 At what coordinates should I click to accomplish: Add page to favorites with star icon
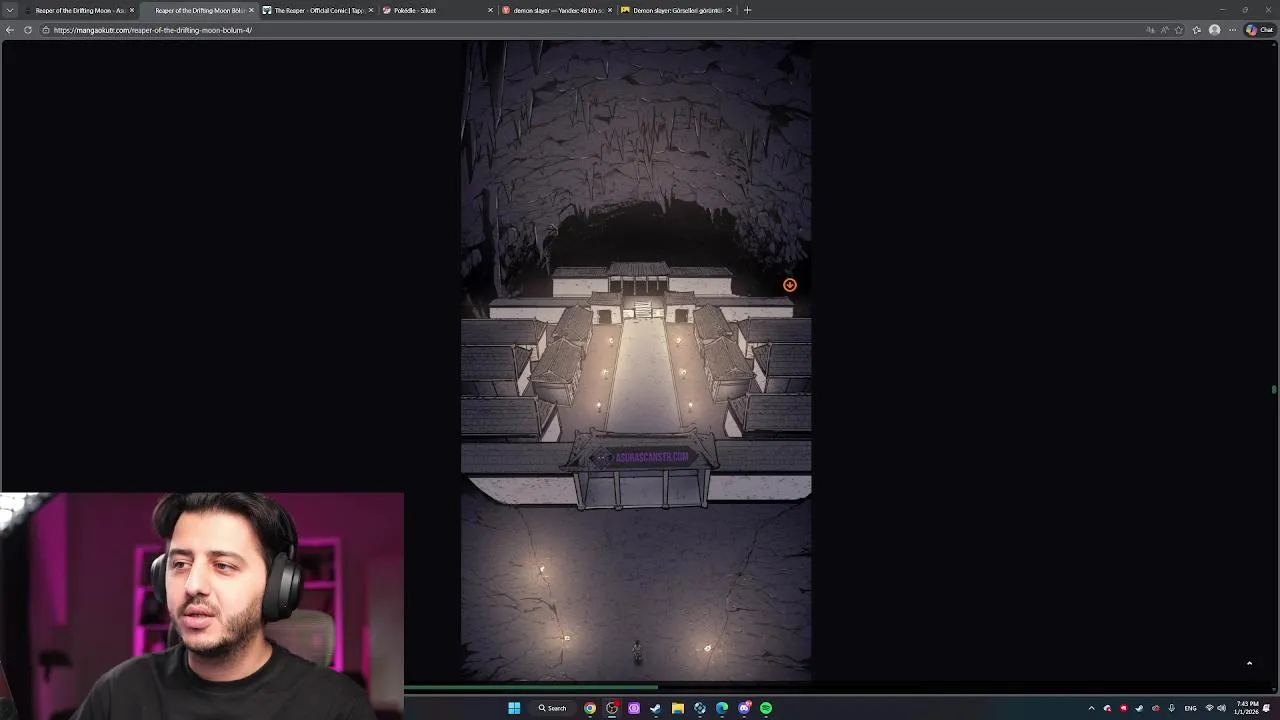(x=1179, y=30)
